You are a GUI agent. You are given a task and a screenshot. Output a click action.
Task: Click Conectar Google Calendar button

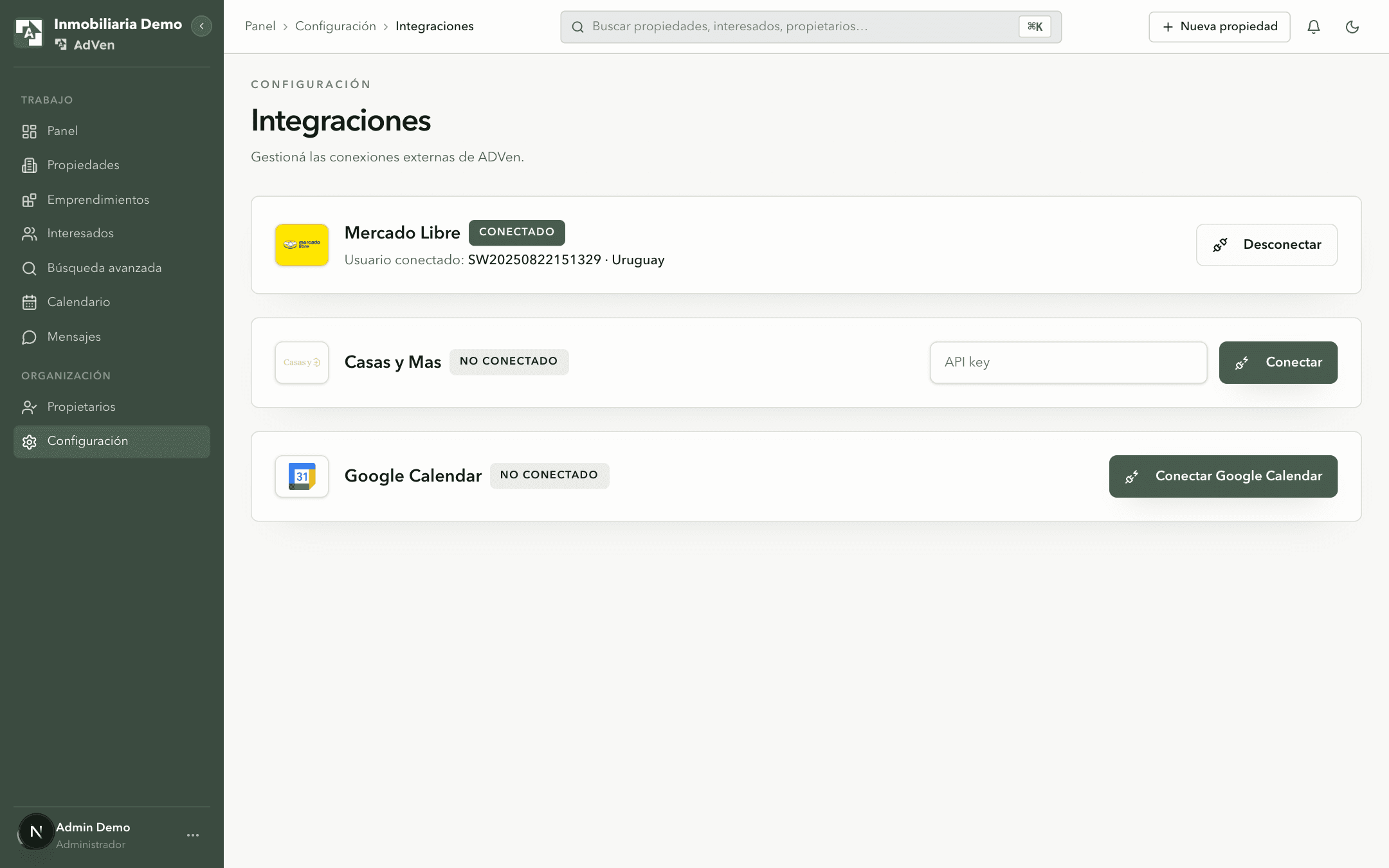click(1223, 476)
